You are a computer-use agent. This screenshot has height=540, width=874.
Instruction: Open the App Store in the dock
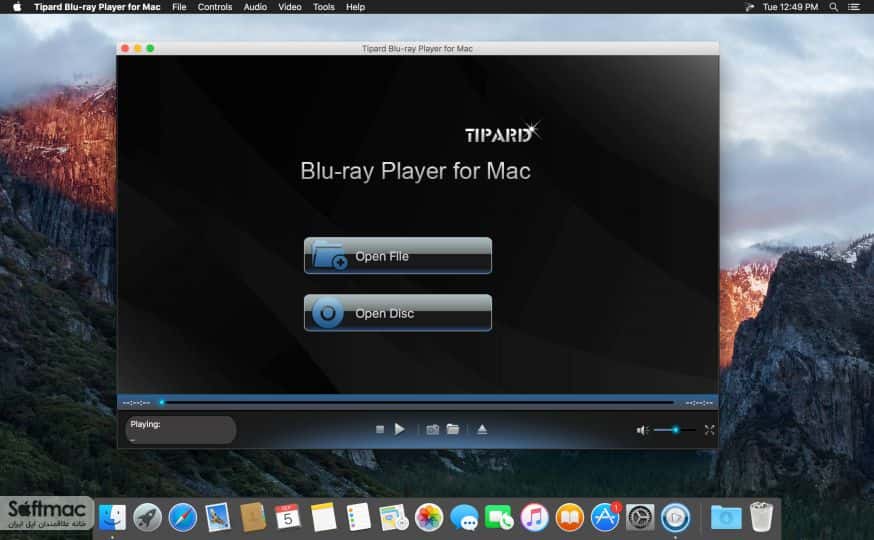605,518
